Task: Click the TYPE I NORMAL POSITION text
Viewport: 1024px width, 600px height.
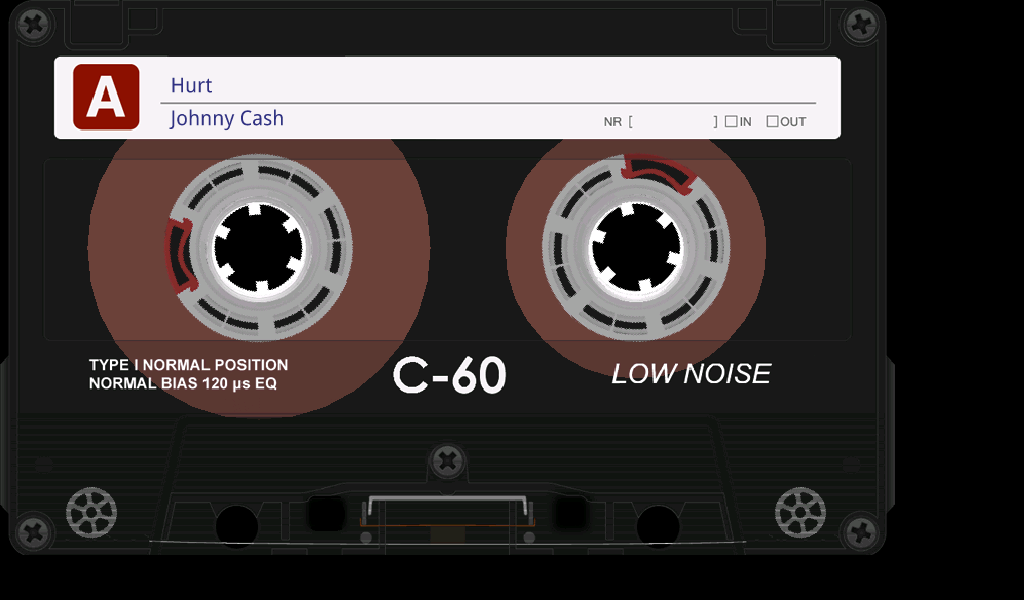Action: coord(188,365)
